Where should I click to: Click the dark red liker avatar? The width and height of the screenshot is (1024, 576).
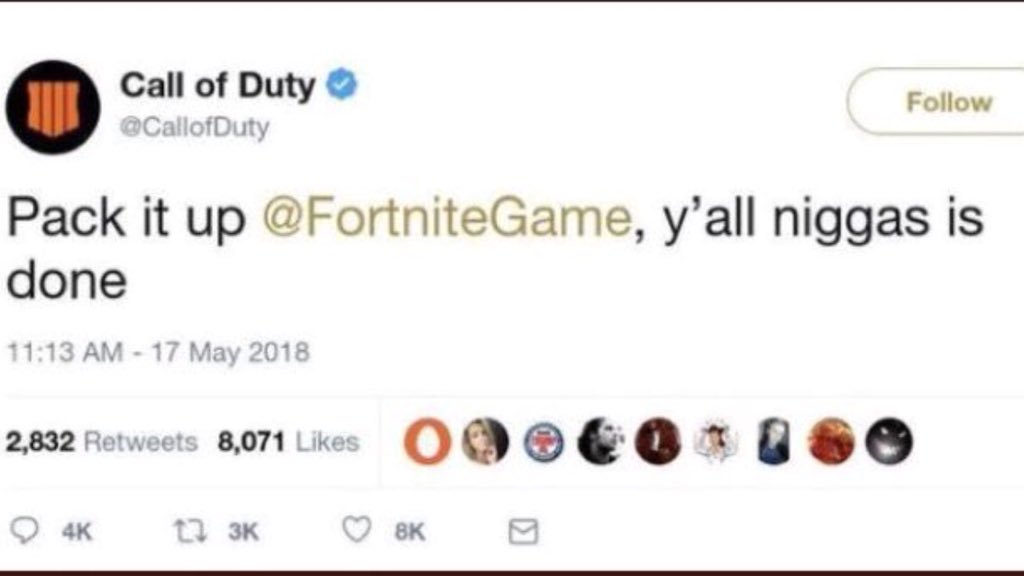coord(658,442)
